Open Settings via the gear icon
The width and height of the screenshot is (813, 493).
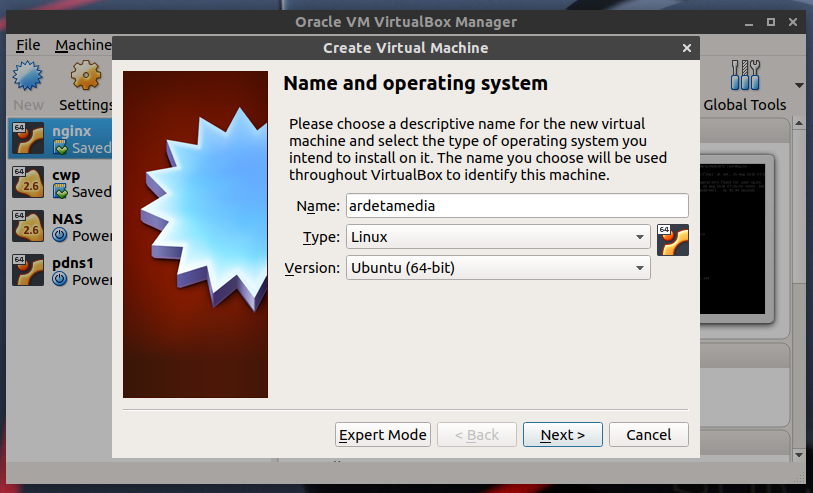pyautogui.click(x=86, y=76)
